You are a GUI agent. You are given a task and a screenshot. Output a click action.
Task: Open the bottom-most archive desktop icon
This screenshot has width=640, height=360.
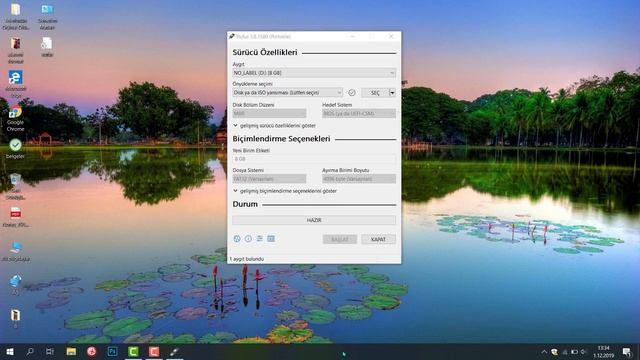(16, 319)
